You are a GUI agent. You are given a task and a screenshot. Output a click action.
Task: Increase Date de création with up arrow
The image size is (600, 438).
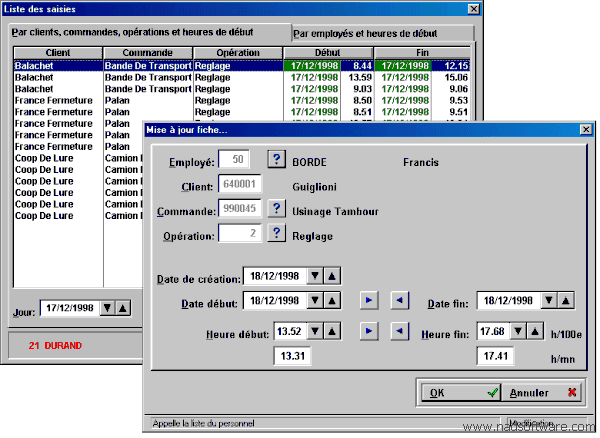point(332,276)
